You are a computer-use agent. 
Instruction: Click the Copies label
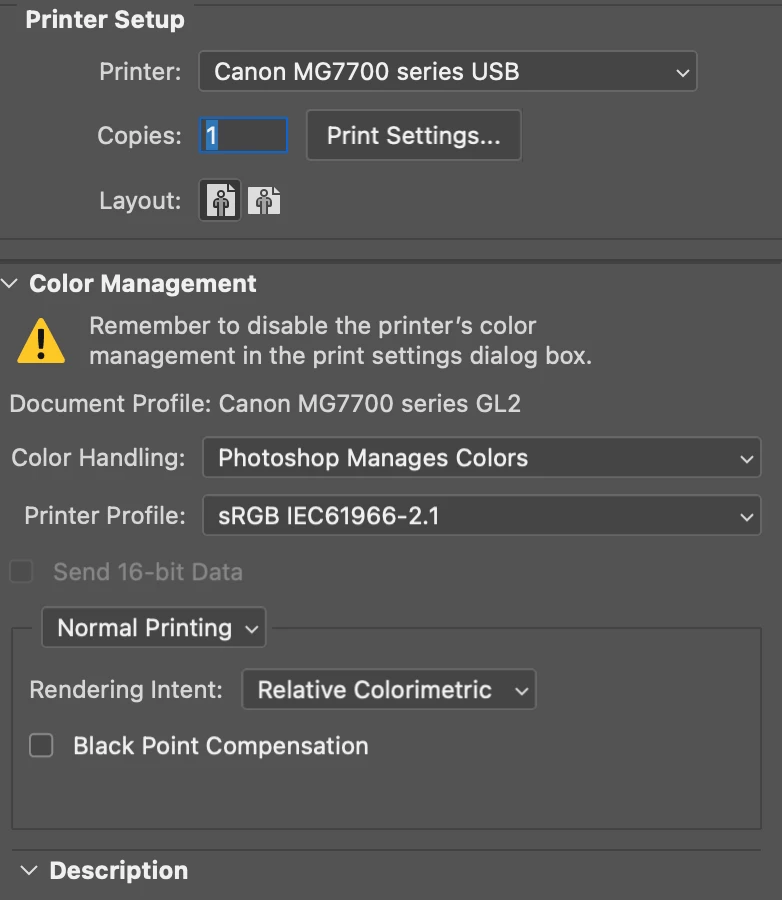tap(140, 136)
